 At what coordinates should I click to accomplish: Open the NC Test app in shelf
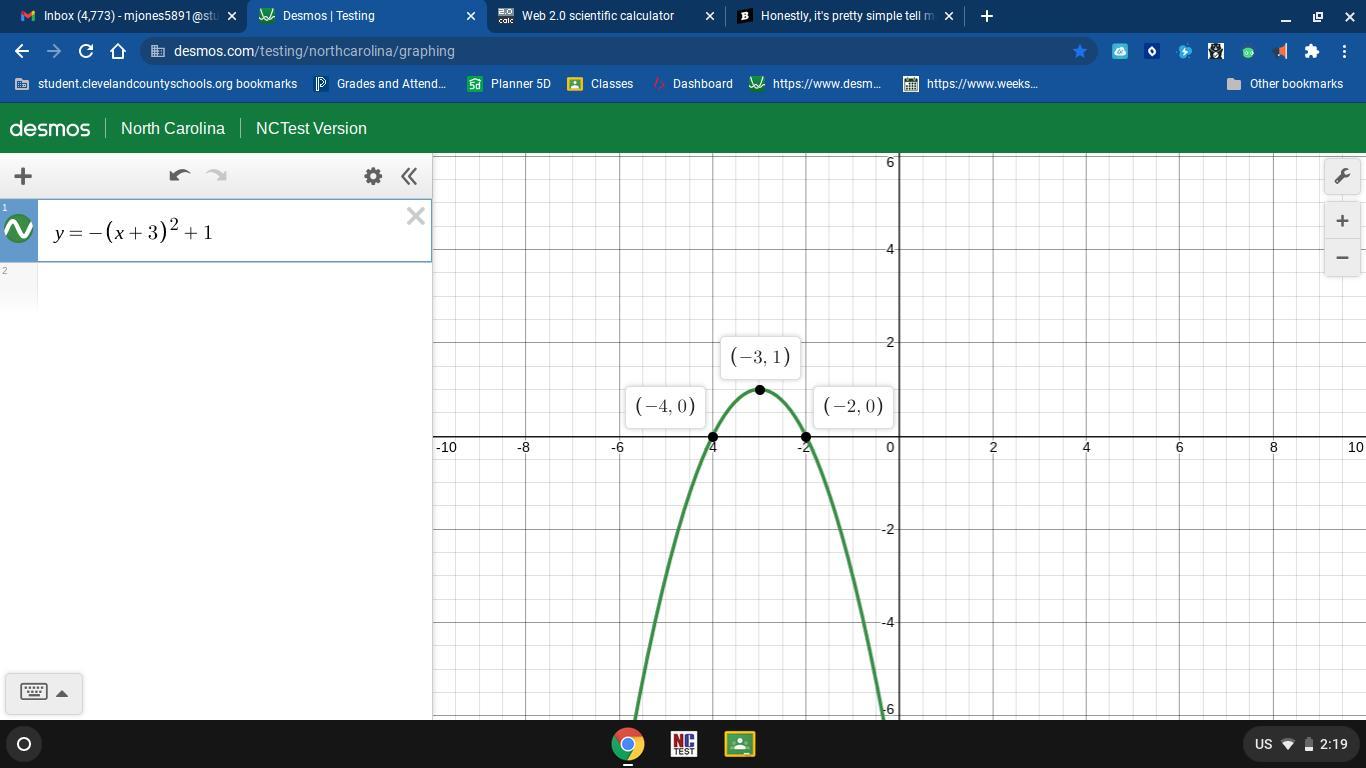[x=684, y=744]
